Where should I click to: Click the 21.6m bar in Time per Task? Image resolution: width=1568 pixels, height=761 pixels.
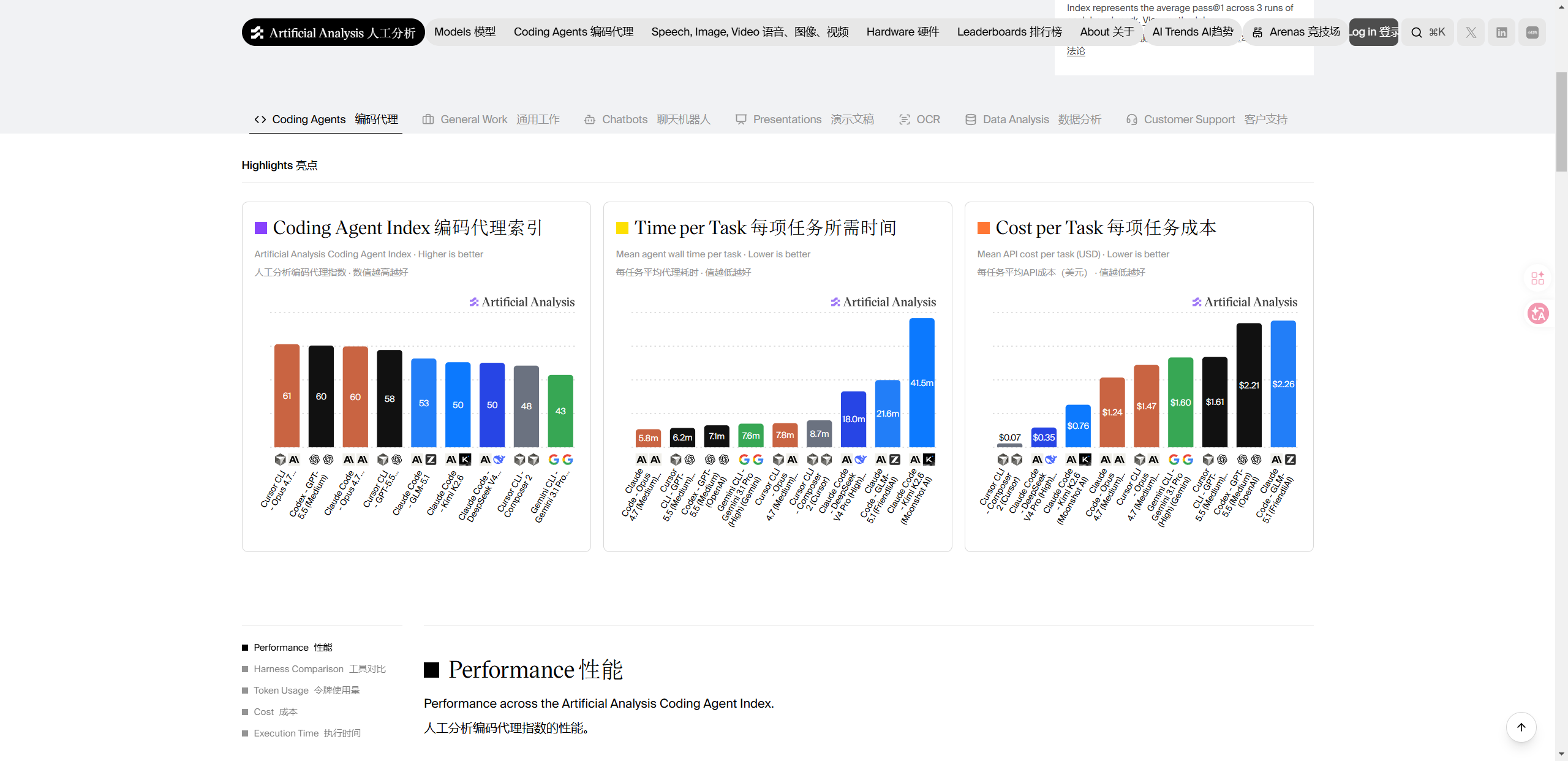pos(888,414)
